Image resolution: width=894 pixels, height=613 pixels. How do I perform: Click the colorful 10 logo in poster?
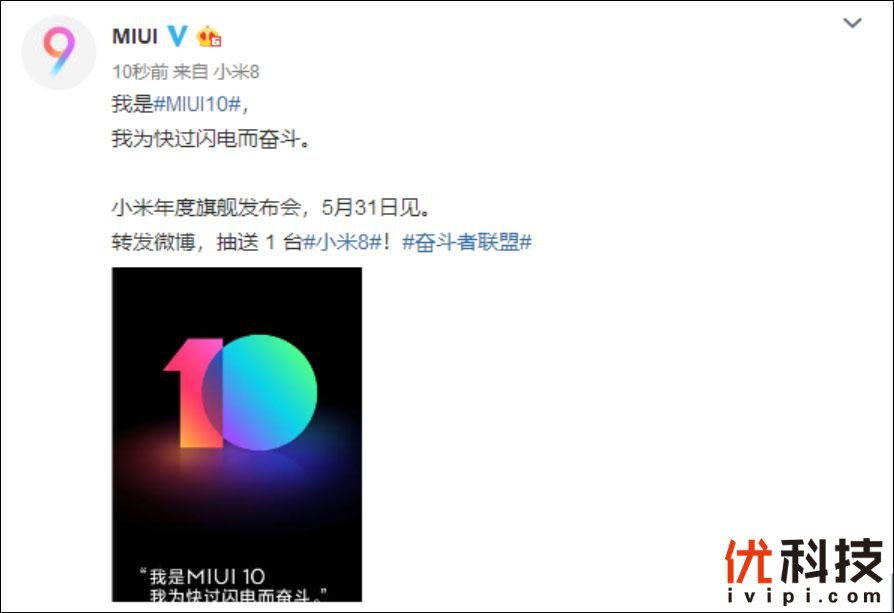click(x=240, y=392)
